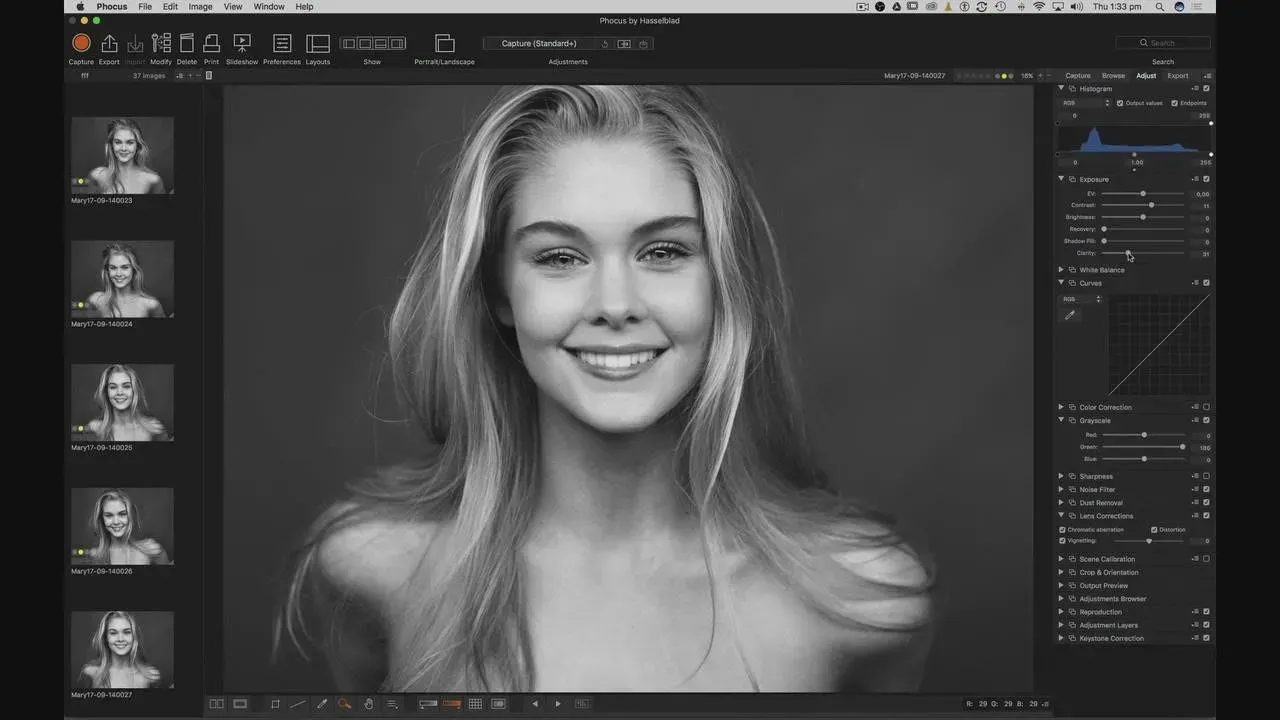Click the Contrast slider handle
The image size is (1280, 720).
pos(1152,205)
